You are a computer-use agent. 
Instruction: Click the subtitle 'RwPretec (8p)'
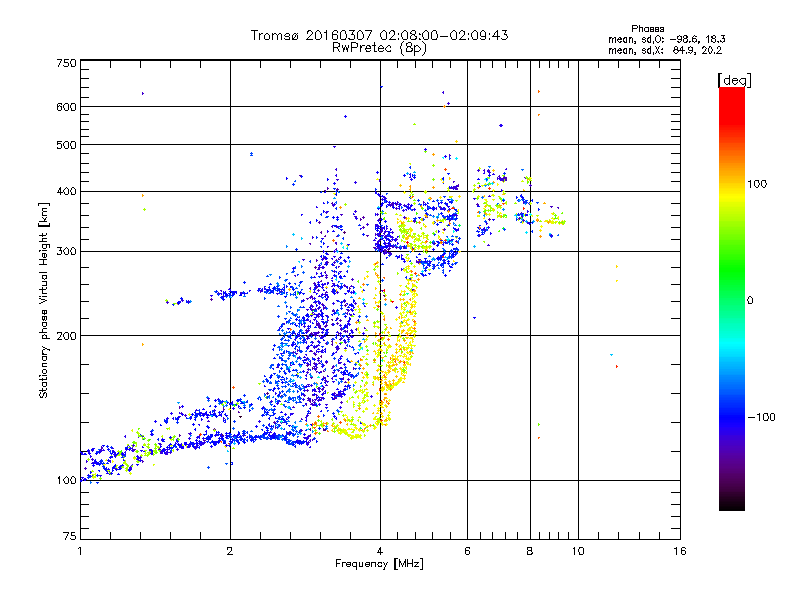[379, 48]
